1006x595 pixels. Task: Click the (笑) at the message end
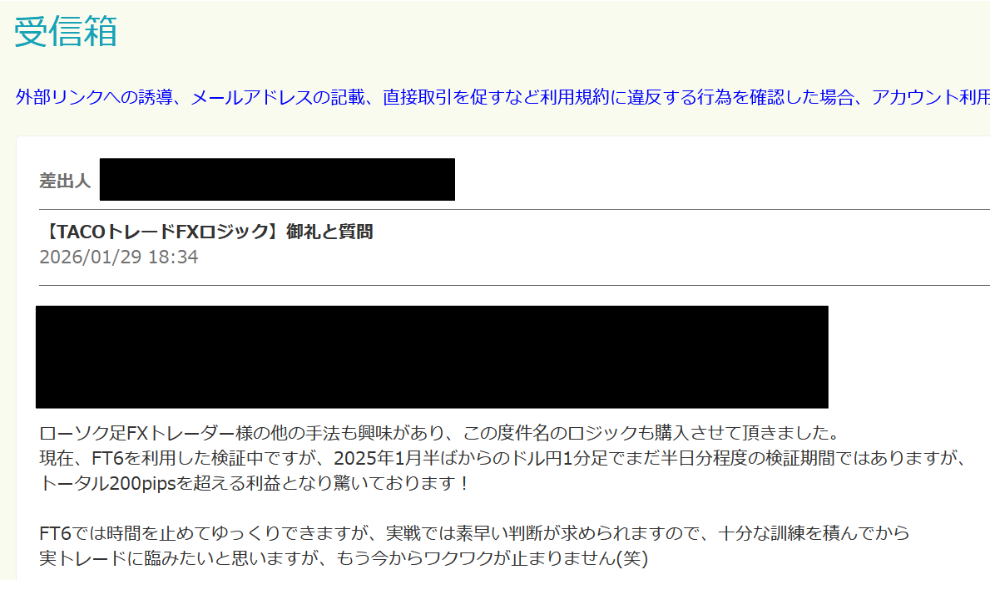point(632,558)
